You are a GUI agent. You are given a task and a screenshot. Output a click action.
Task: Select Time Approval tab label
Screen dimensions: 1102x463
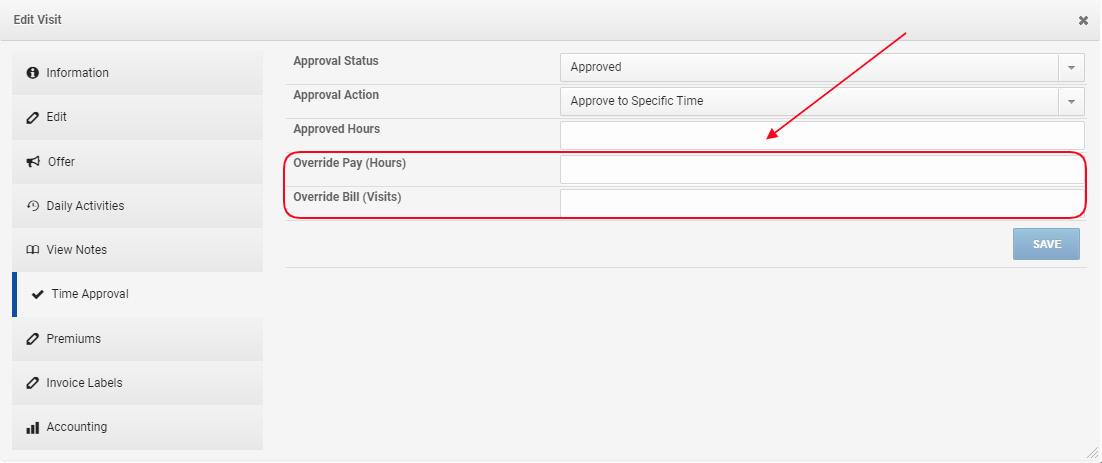[x=90, y=294]
